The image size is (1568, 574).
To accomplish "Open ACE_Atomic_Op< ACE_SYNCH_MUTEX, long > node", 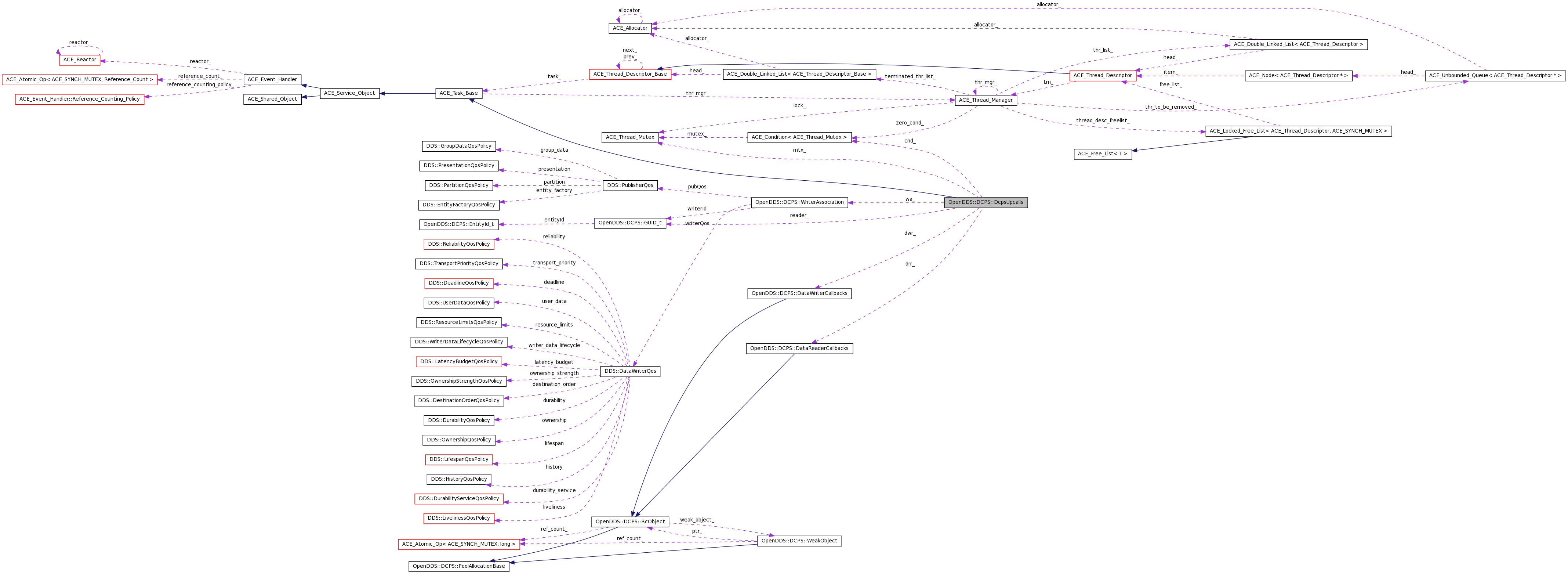I will click(x=458, y=545).
